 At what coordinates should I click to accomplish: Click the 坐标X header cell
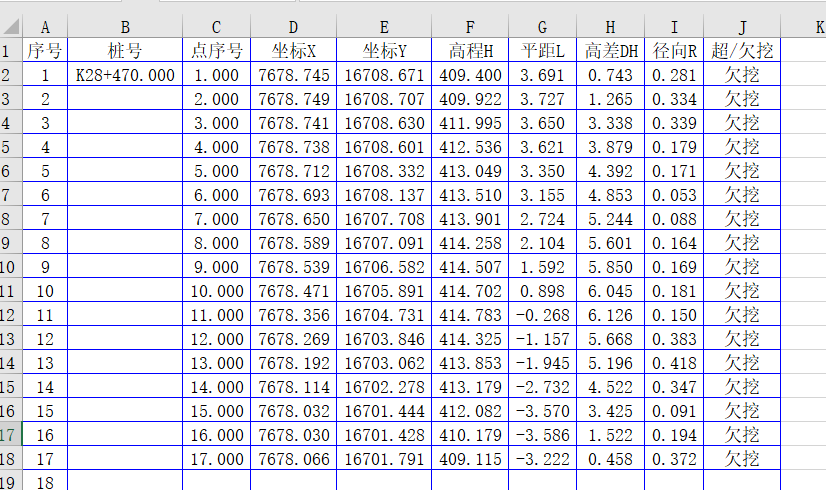pyautogui.click(x=293, y=51)
